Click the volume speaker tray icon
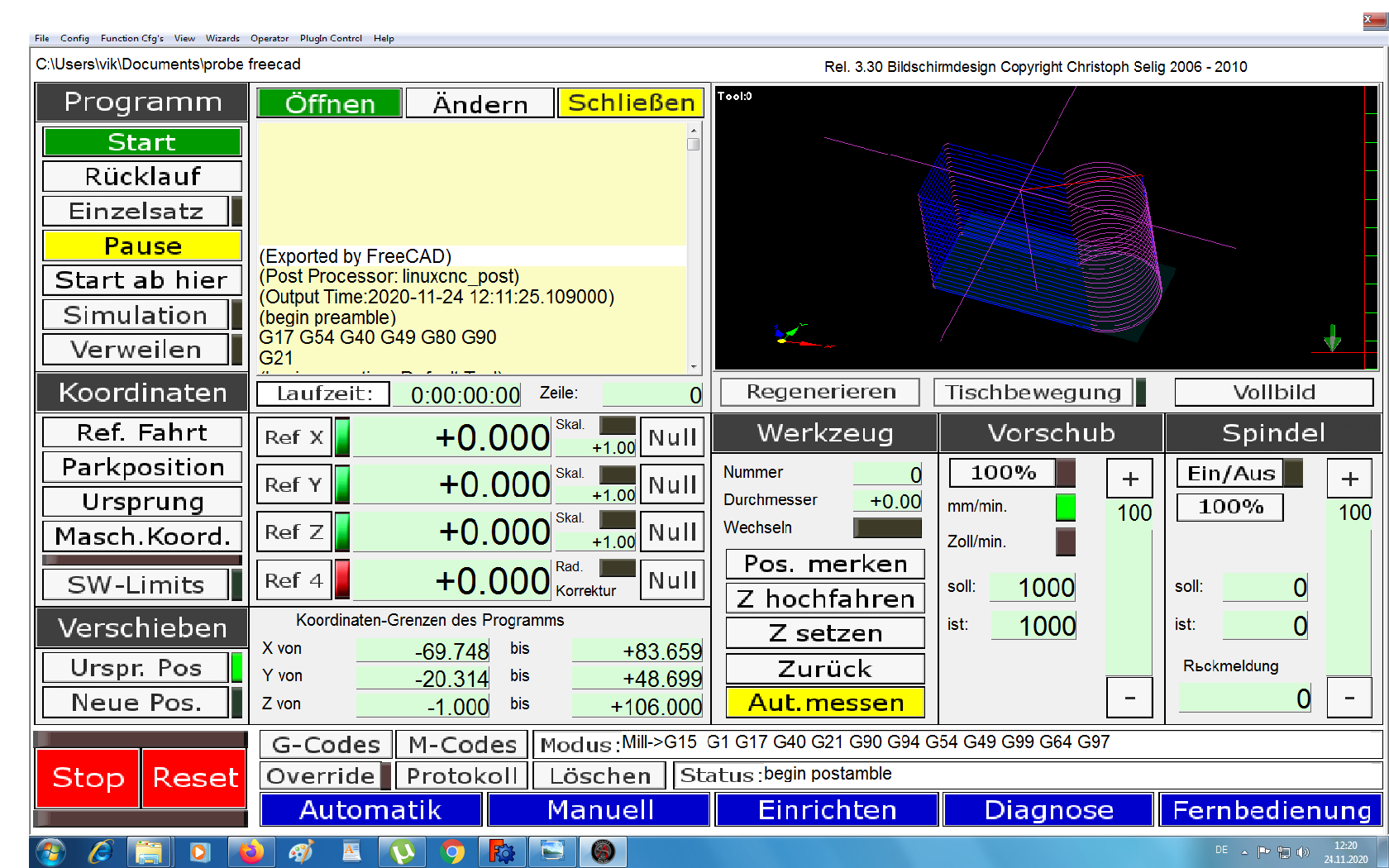Screen dimensions: 1389x868 1303,851
